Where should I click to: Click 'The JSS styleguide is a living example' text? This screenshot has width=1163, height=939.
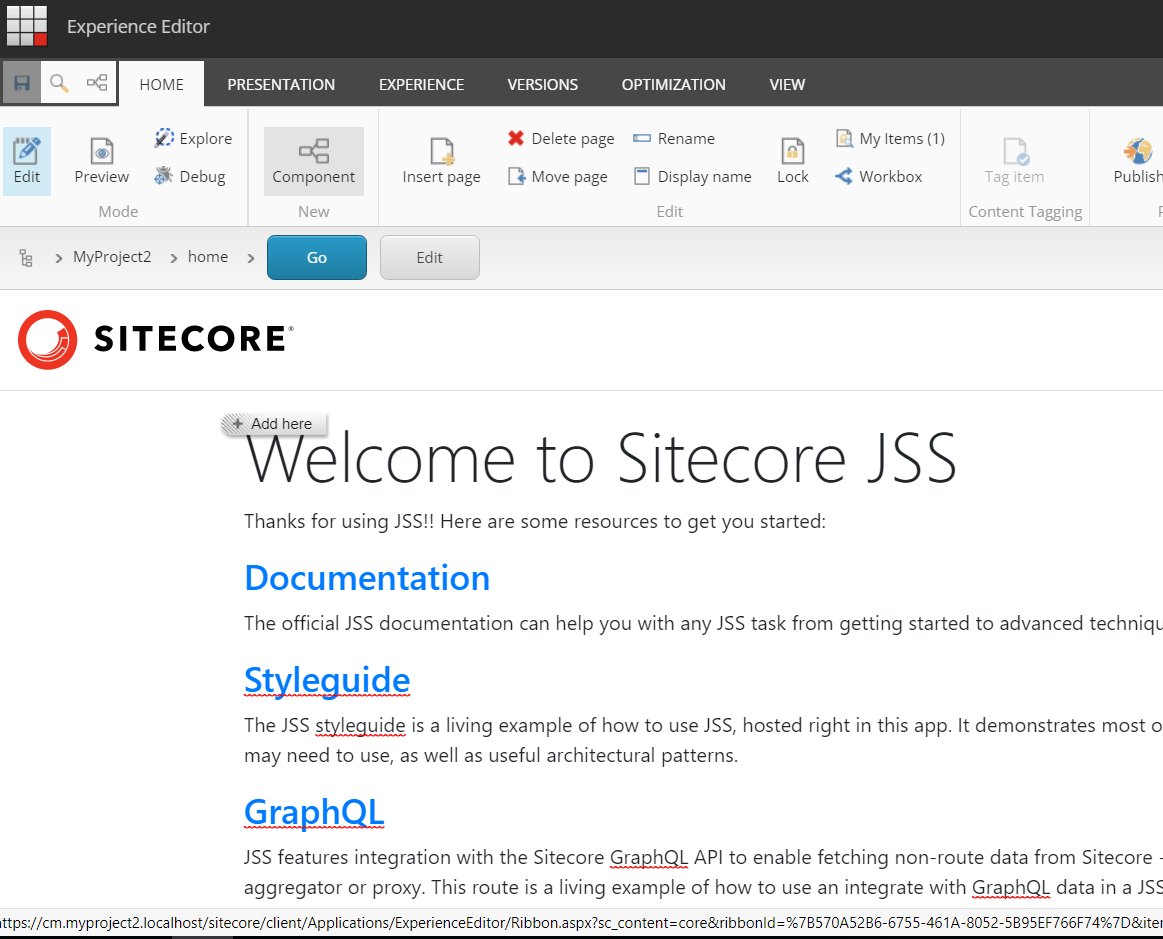tap(703, 740)
